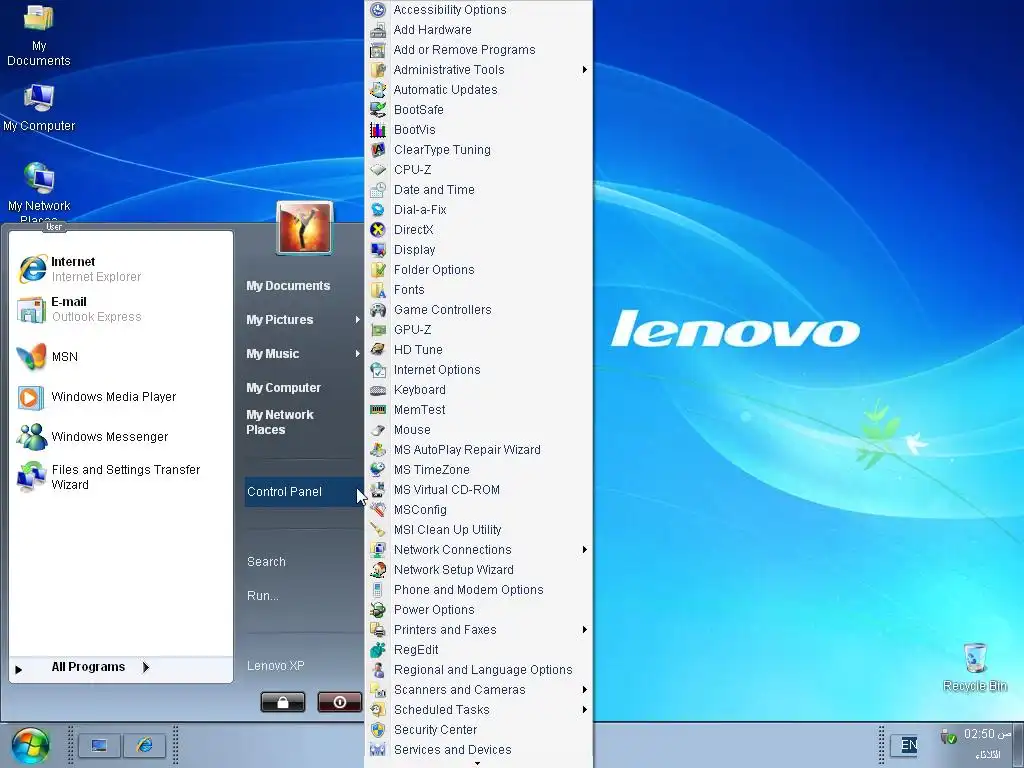
Task: Open Files and Settings Transfer Wizard icon
Action: [31, 477]
